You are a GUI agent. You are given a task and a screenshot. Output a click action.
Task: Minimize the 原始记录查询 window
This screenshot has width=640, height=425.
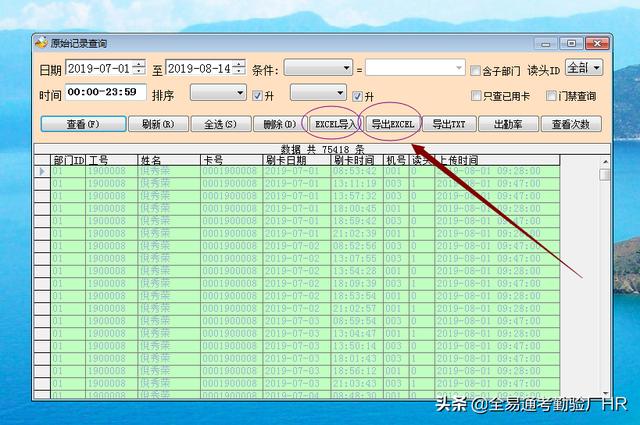pos(546,44)
